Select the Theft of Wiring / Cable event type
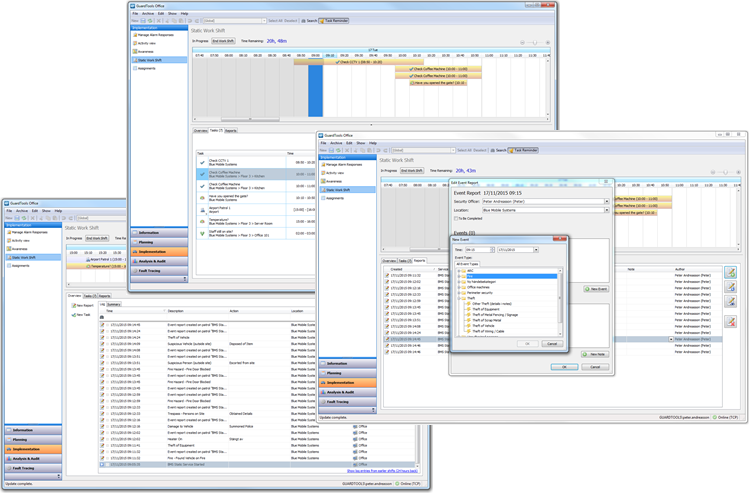The image size is (749, 493). pyautogui.click(x=488, y=331)
